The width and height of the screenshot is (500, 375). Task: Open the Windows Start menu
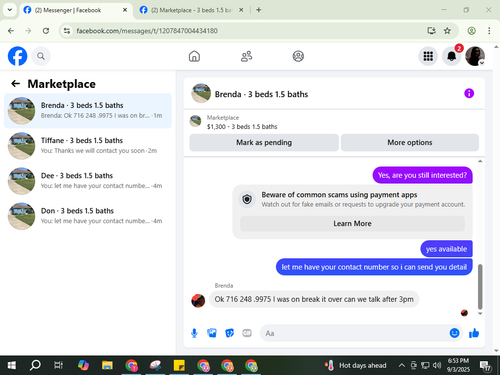(12, 366)
